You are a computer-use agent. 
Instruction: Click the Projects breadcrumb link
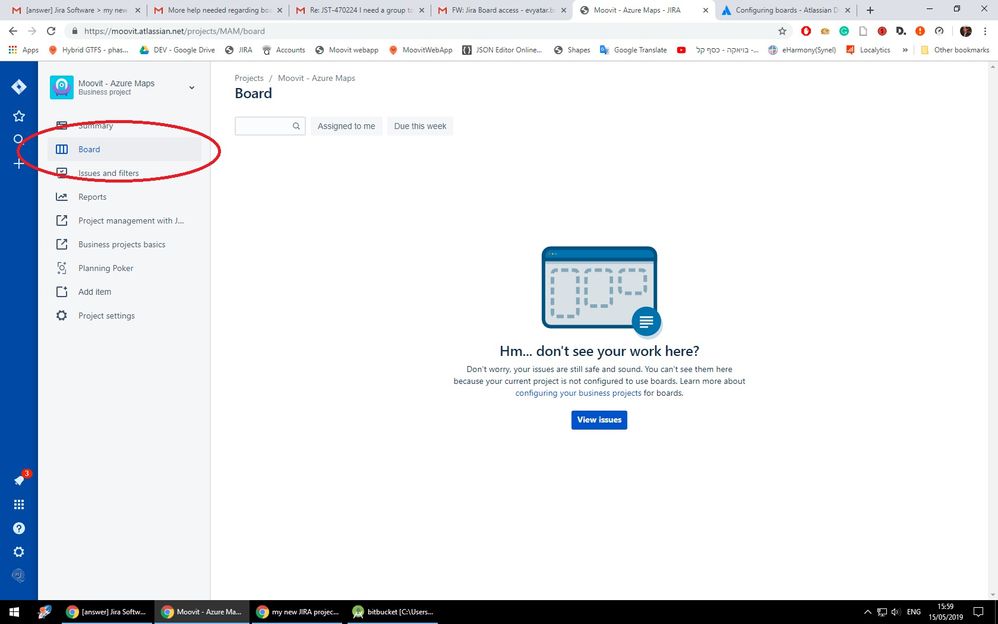pyautogui.click(x=249, y=78)
